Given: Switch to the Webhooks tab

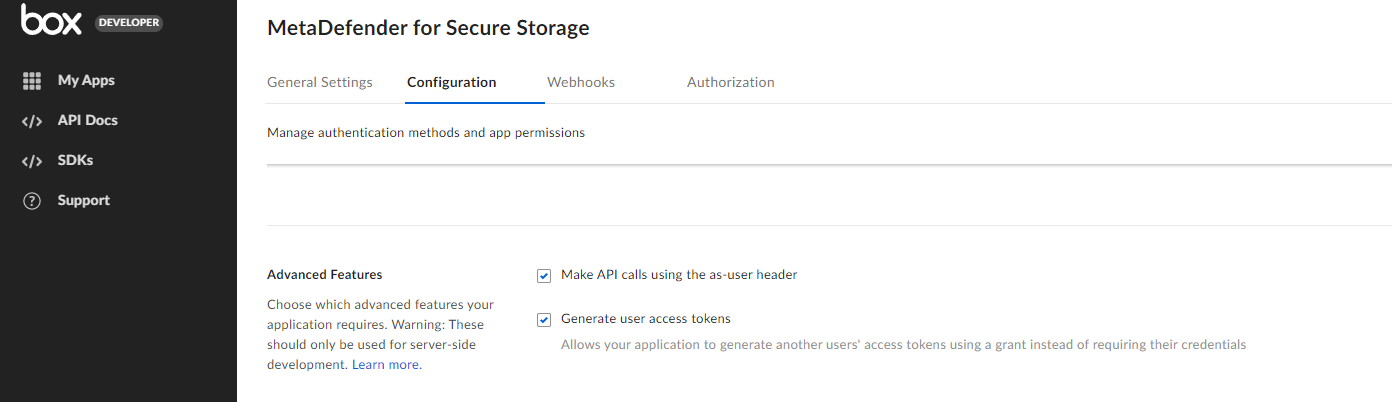Looking at the screenshot, I should click(x=581, y=82).
